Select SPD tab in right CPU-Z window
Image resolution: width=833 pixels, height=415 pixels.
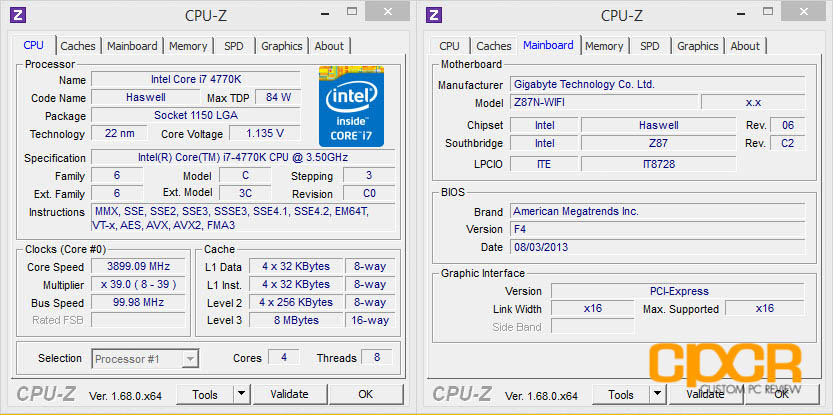[650, 46]
